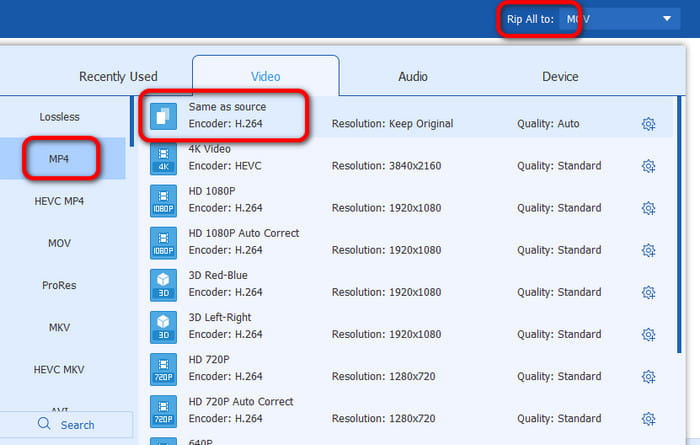Viewport: 700px width, 445px height.
Task: Click the magnifier search icon
Action: point(44,424)
